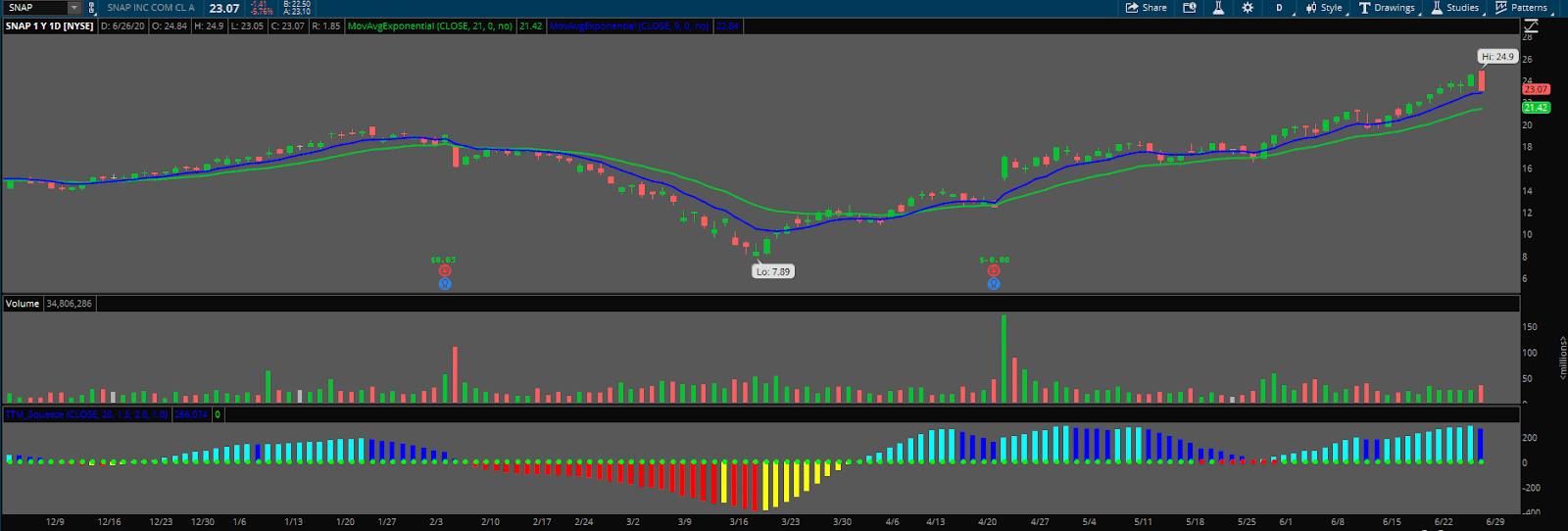Viewport: 1568px width, 531px height.
Task: Open the Style menu
Action: [1325, 8]
